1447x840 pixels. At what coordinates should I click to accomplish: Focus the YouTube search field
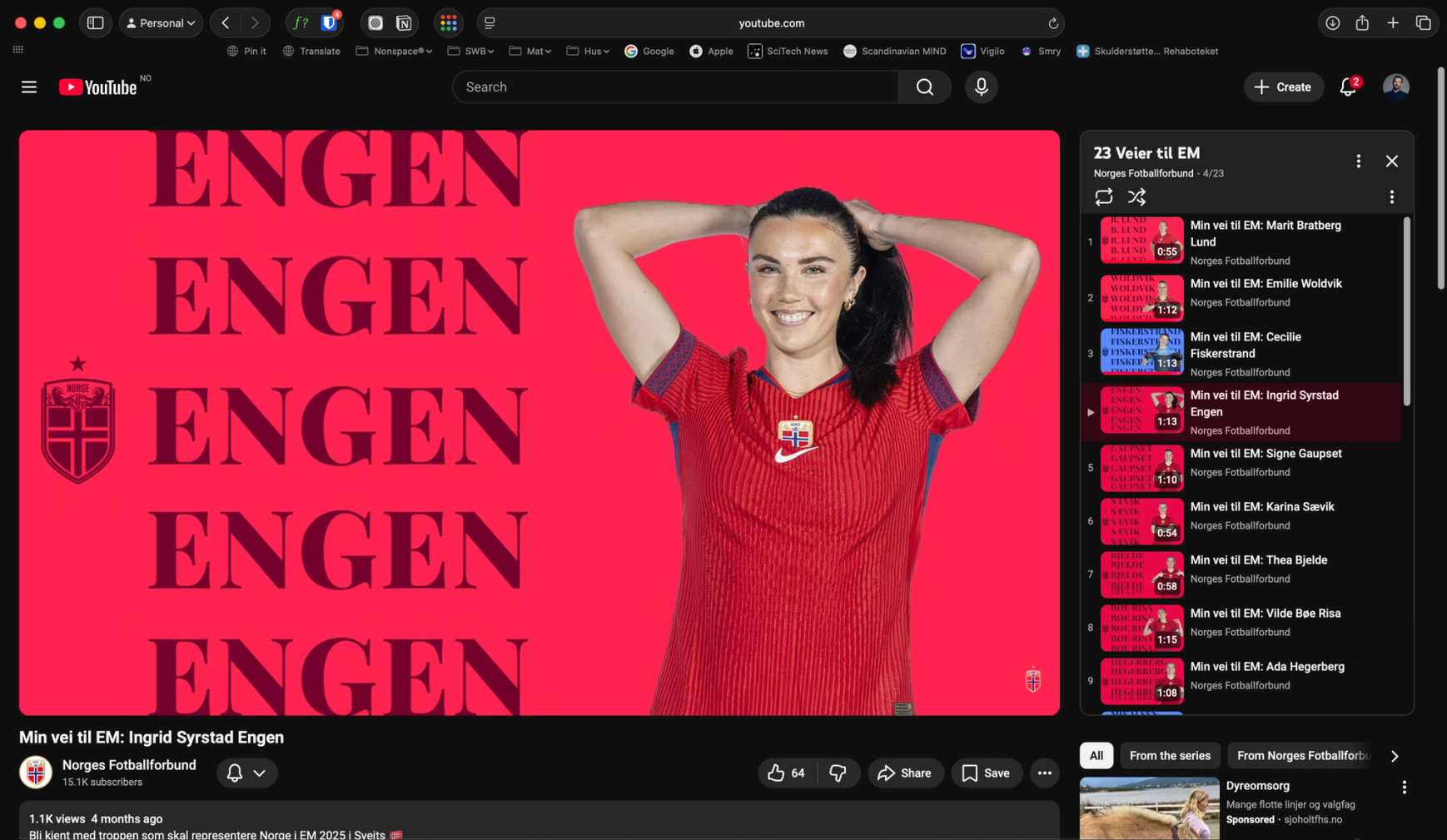tap(675, 87)
